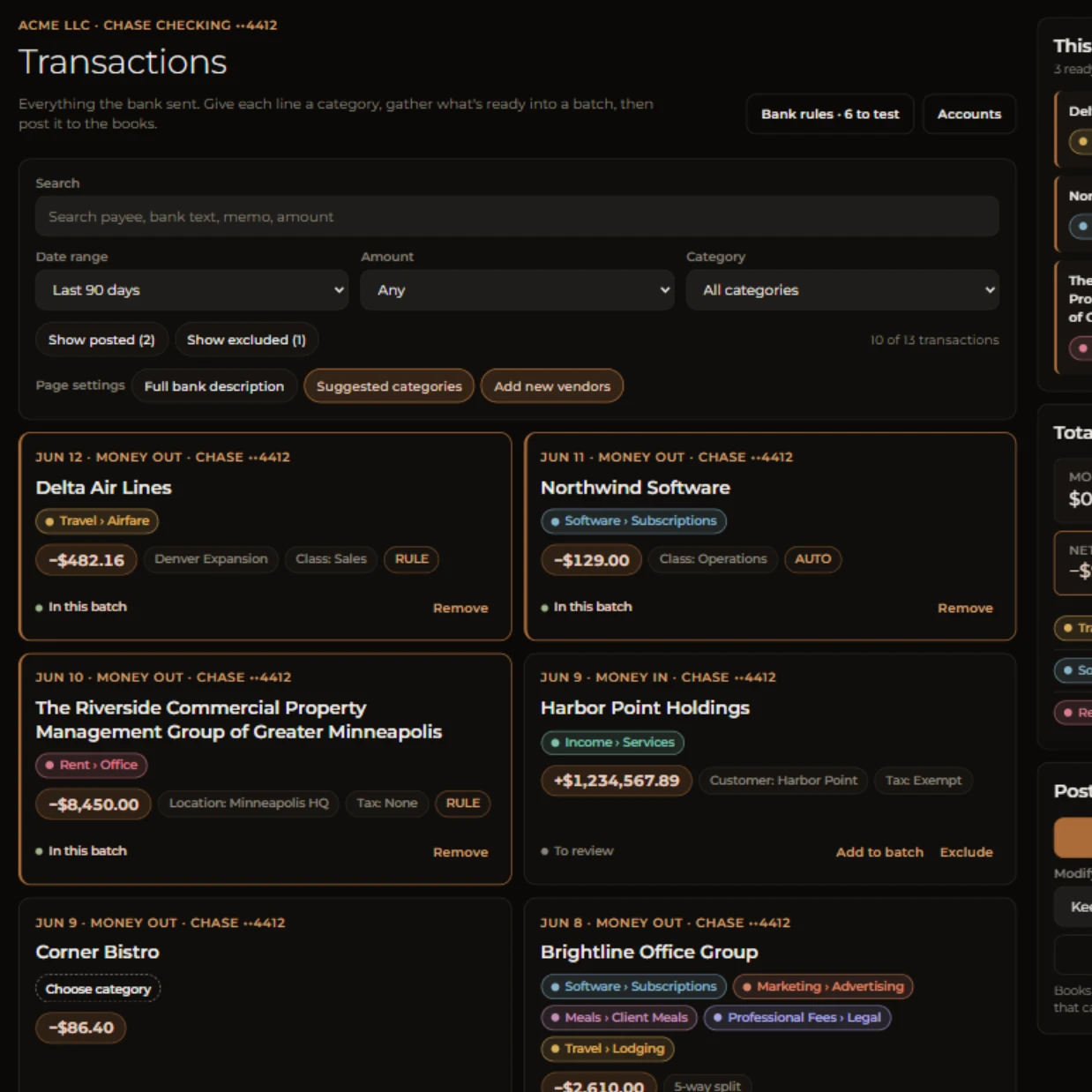Image resolution: width=1092 pixels, height=1092 pixels.
Task: Show posted transactions filter chip
Action: [x=101, y=340]
